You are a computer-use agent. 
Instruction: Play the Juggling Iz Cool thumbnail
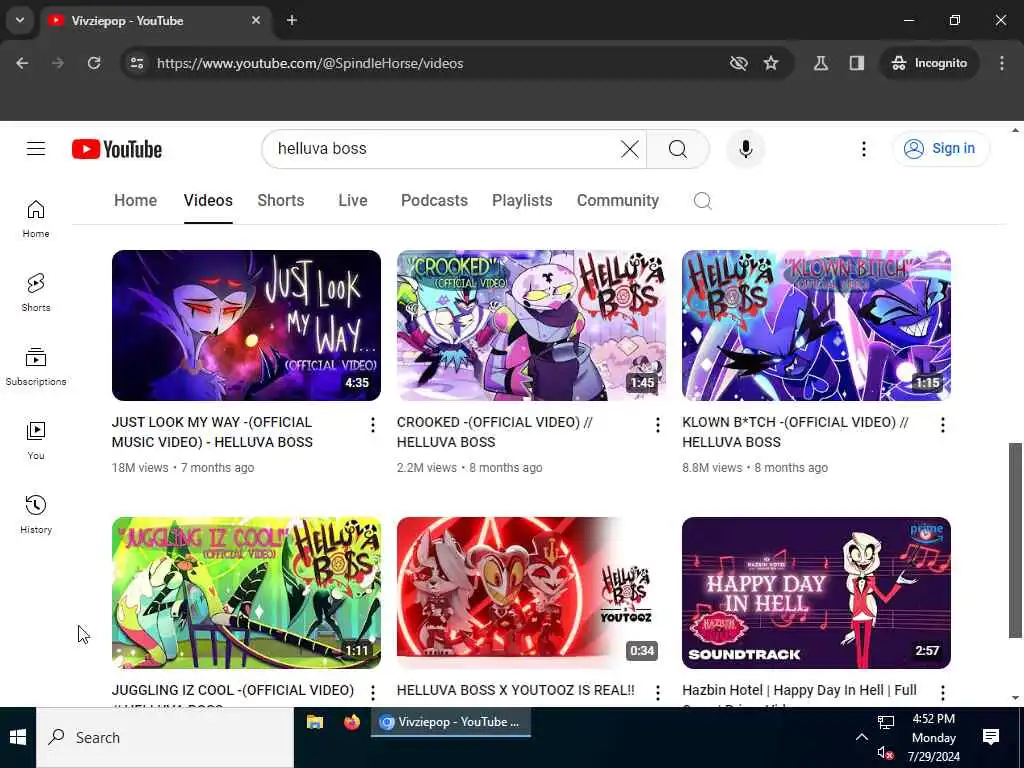(246, 593)
